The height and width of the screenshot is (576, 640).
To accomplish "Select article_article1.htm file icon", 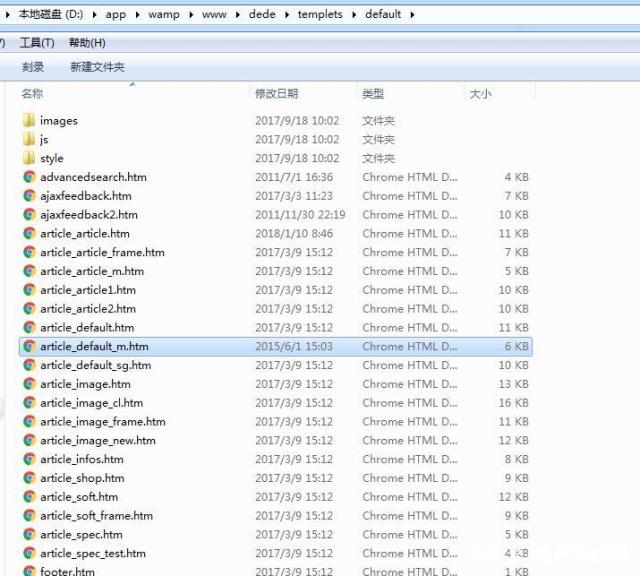I will click(29, 290).
